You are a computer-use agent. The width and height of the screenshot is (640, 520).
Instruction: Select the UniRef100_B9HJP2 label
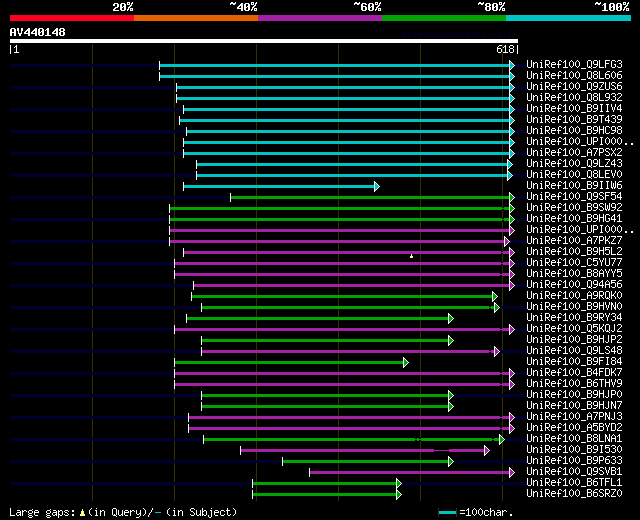(x=574, y=340)
